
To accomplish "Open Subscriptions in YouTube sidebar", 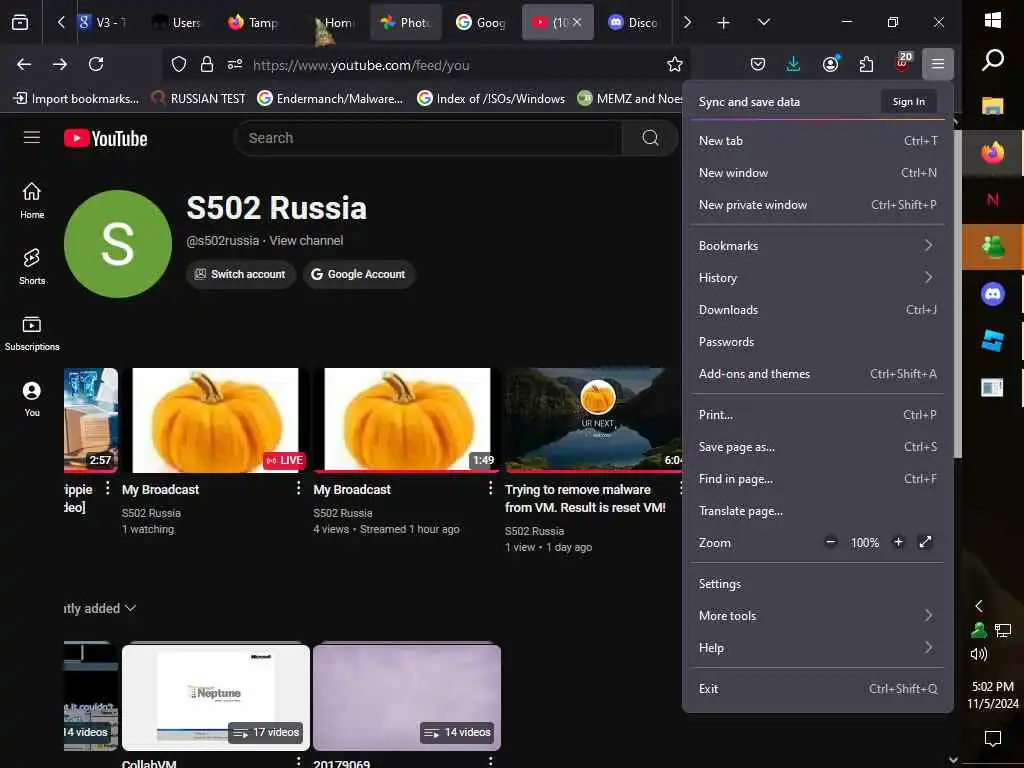I will 32,333.
